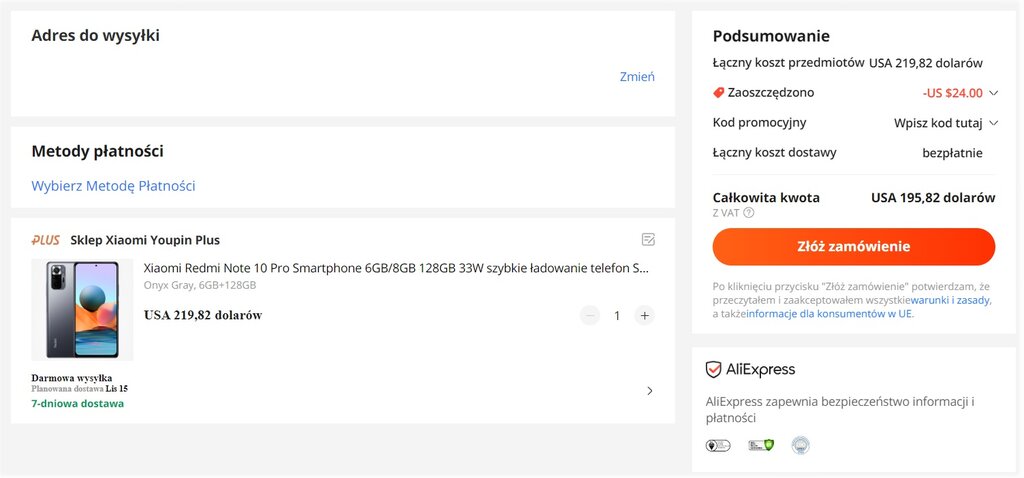Click the AliExpress shield logo

[x=713, y=370]
